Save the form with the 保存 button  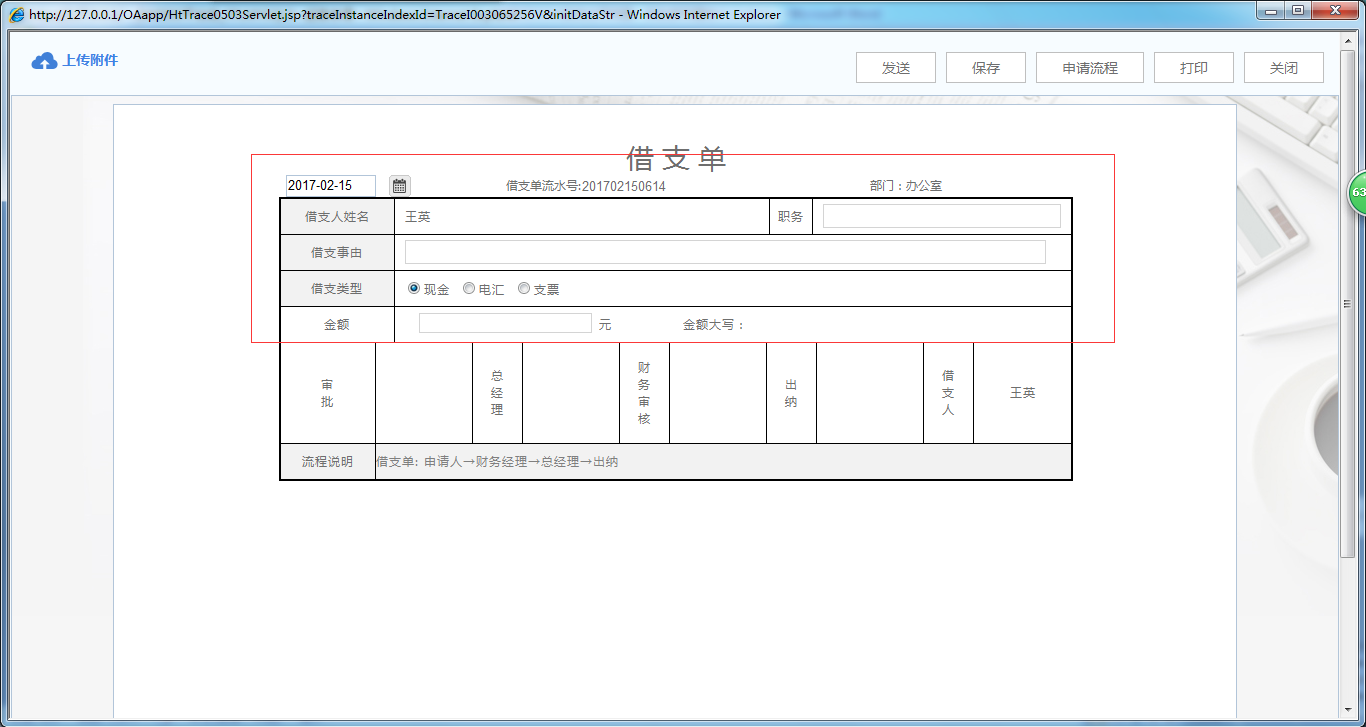point(985,67)
